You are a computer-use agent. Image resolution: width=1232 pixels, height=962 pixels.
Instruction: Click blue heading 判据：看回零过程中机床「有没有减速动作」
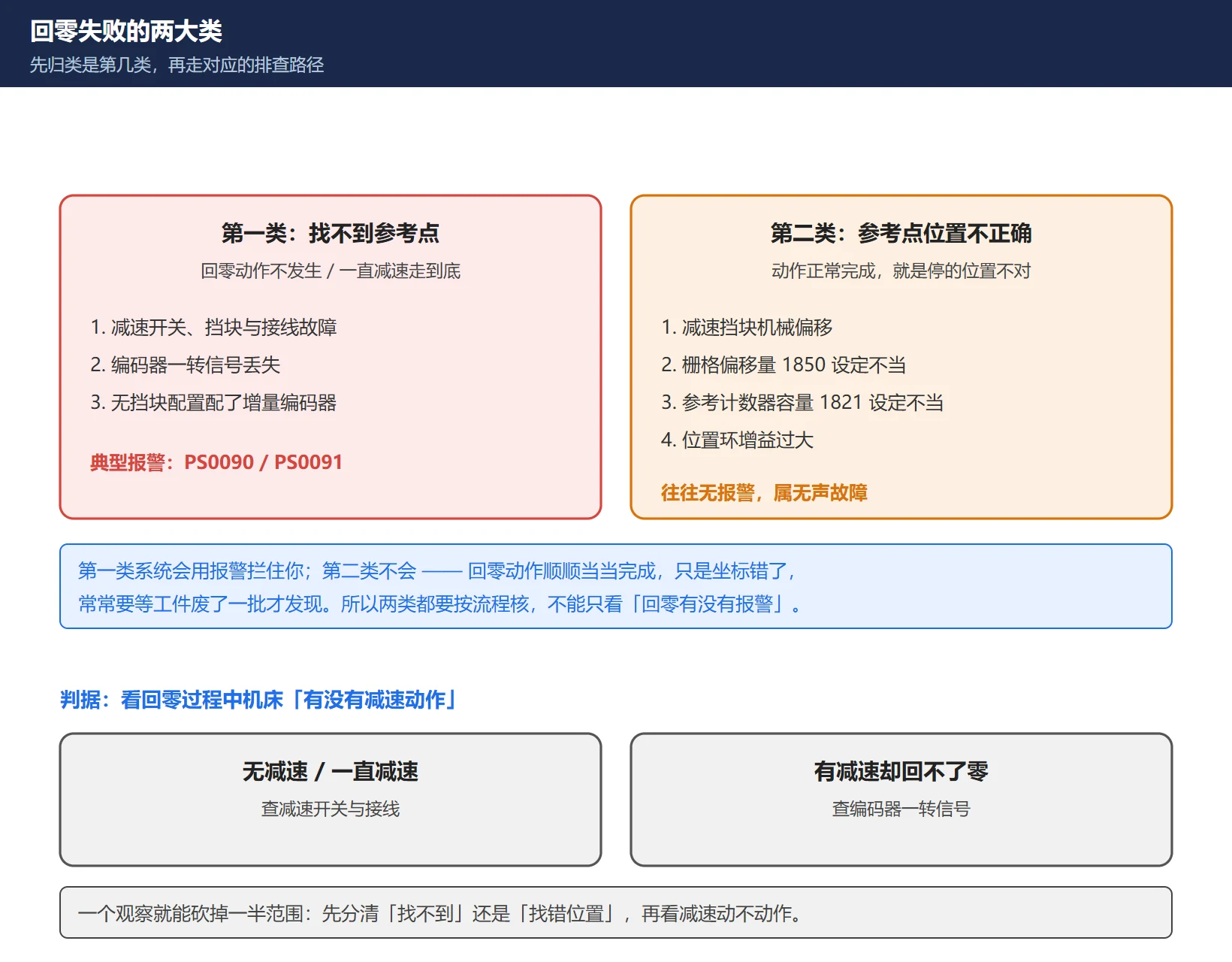click(258, 700)
